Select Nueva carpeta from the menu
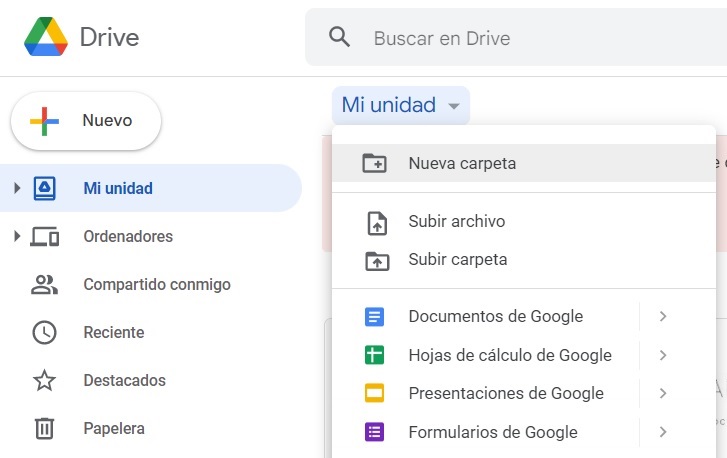The image size is (727, 458). coord(462,163)
